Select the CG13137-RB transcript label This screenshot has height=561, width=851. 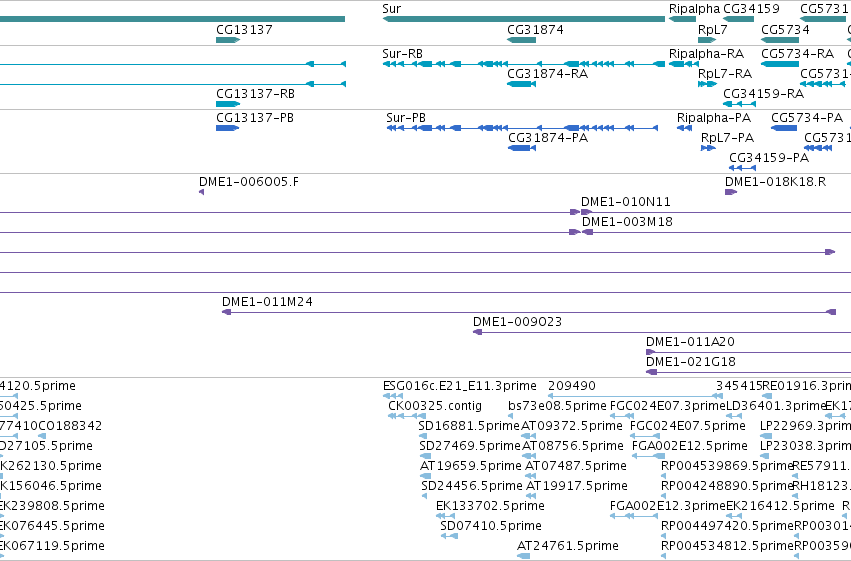256,94
